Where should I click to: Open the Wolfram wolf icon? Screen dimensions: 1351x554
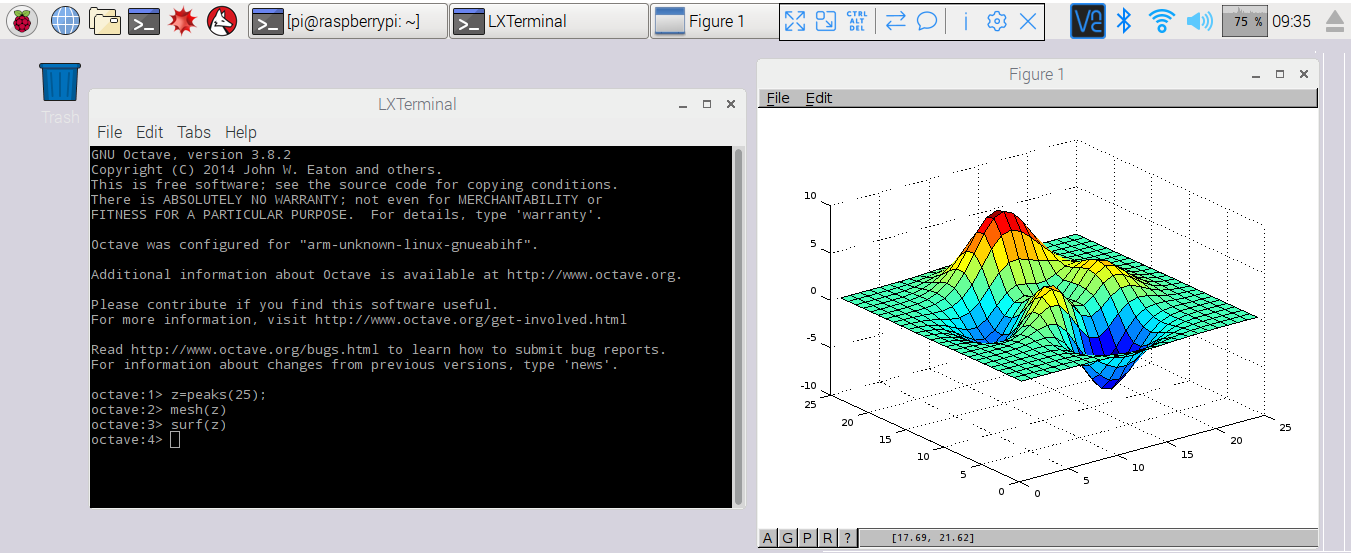(222, 20)
